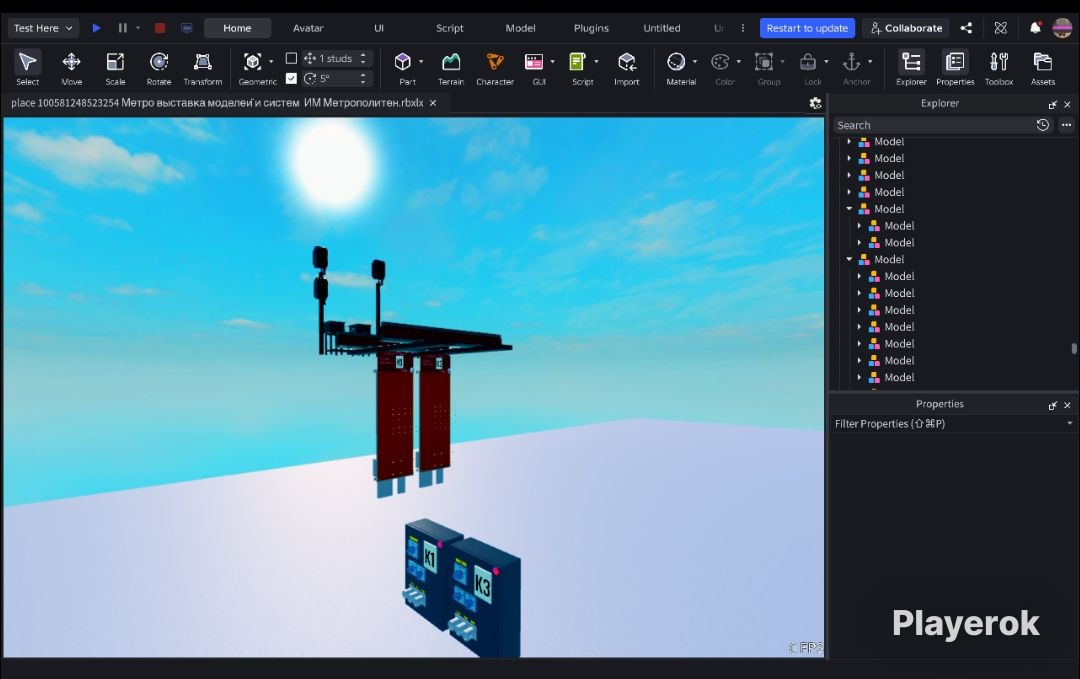Toggle the Explorer panel button

[911, 67]
